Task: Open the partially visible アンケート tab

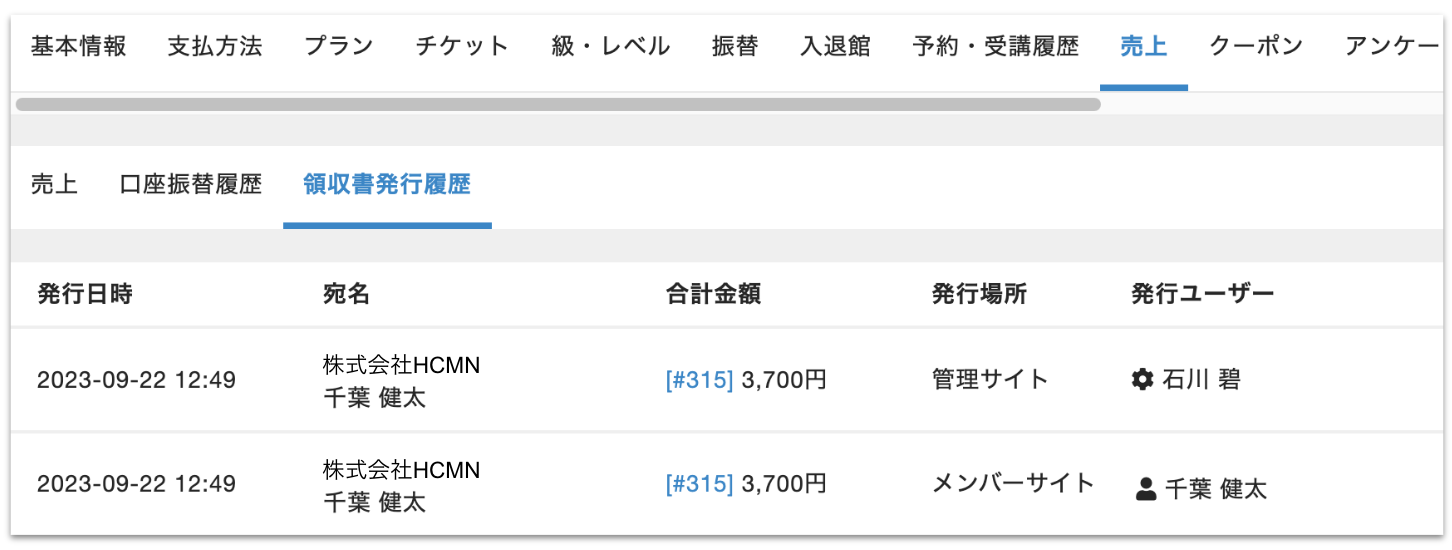Action: [x=1392, y=46]
